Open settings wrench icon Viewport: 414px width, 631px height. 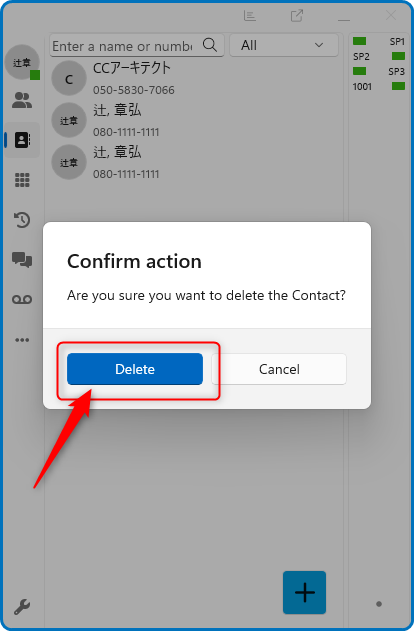tap(22, 606)
